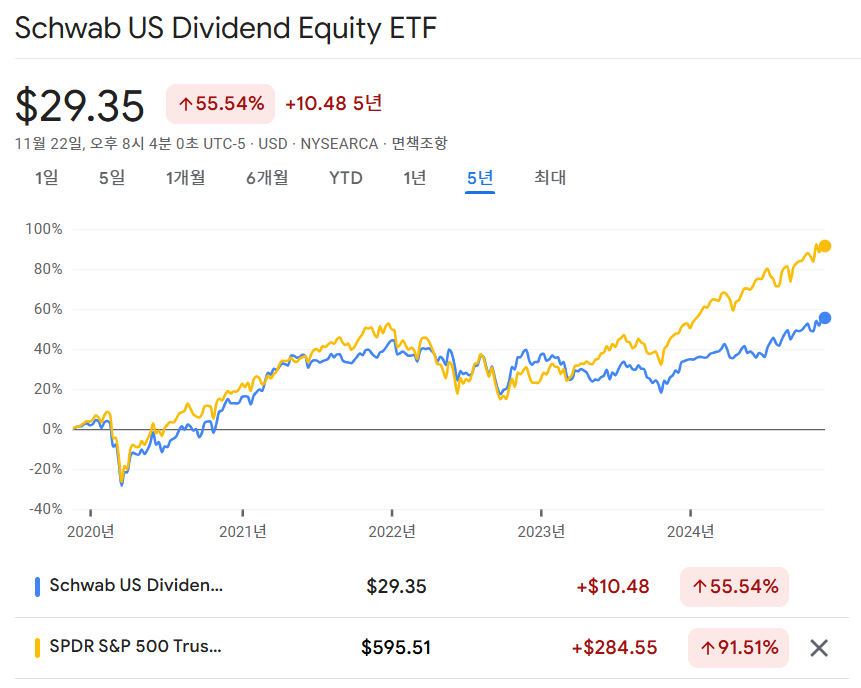Click the 면책조항 disclaimer link
Image resolution: width=861 pixels, height=688 pixels.
pos(419,144)
